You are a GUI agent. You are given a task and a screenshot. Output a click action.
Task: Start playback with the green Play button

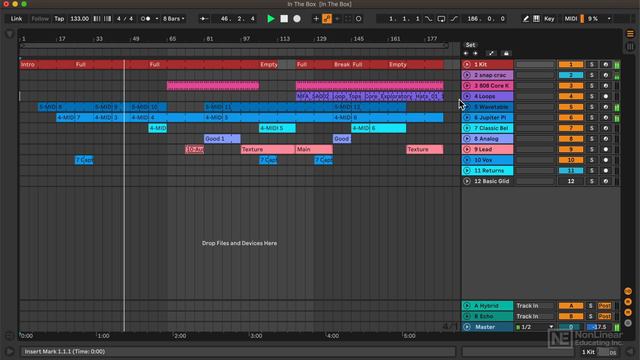[270, 19]
